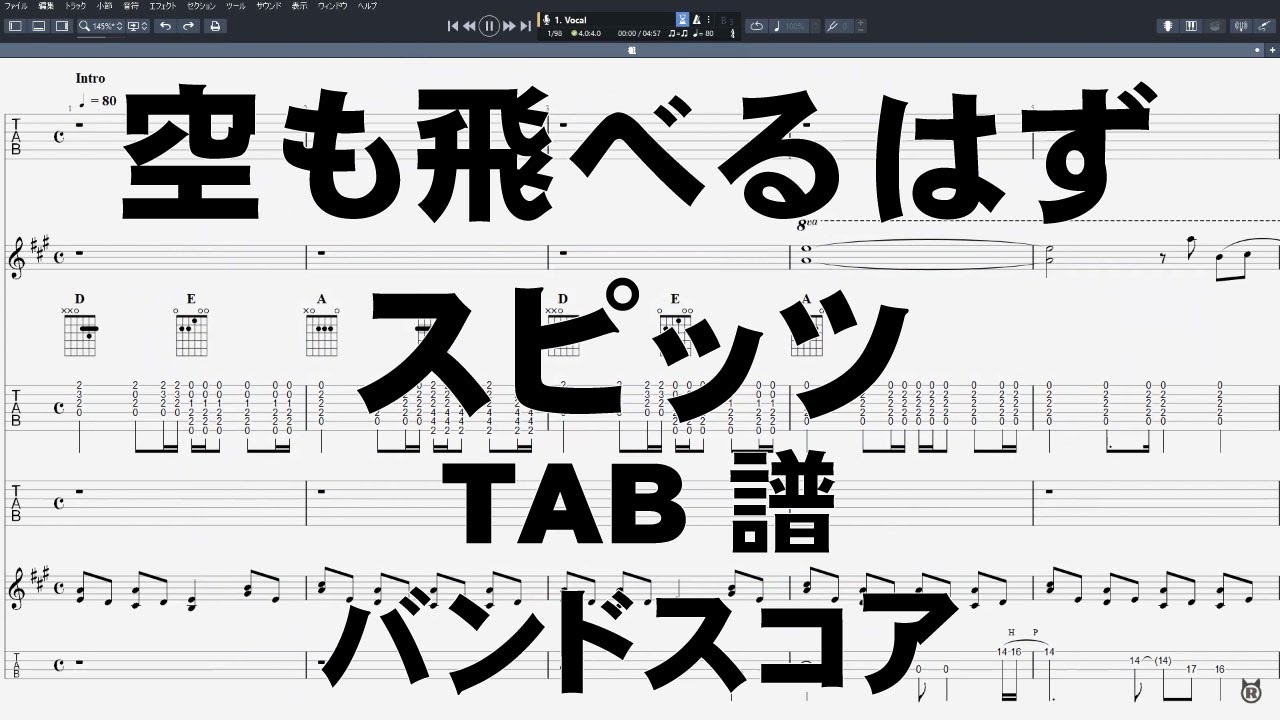Click the tempo = 80 display in player
Viewport: 1280px width, 720px height.
[x=705, y=34]
